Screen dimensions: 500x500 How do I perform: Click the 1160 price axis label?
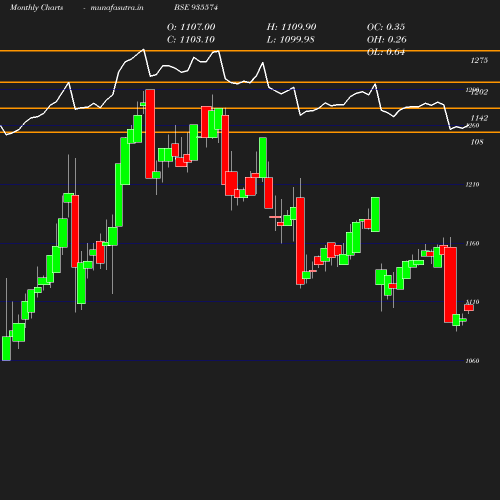(x=472, y=243)
